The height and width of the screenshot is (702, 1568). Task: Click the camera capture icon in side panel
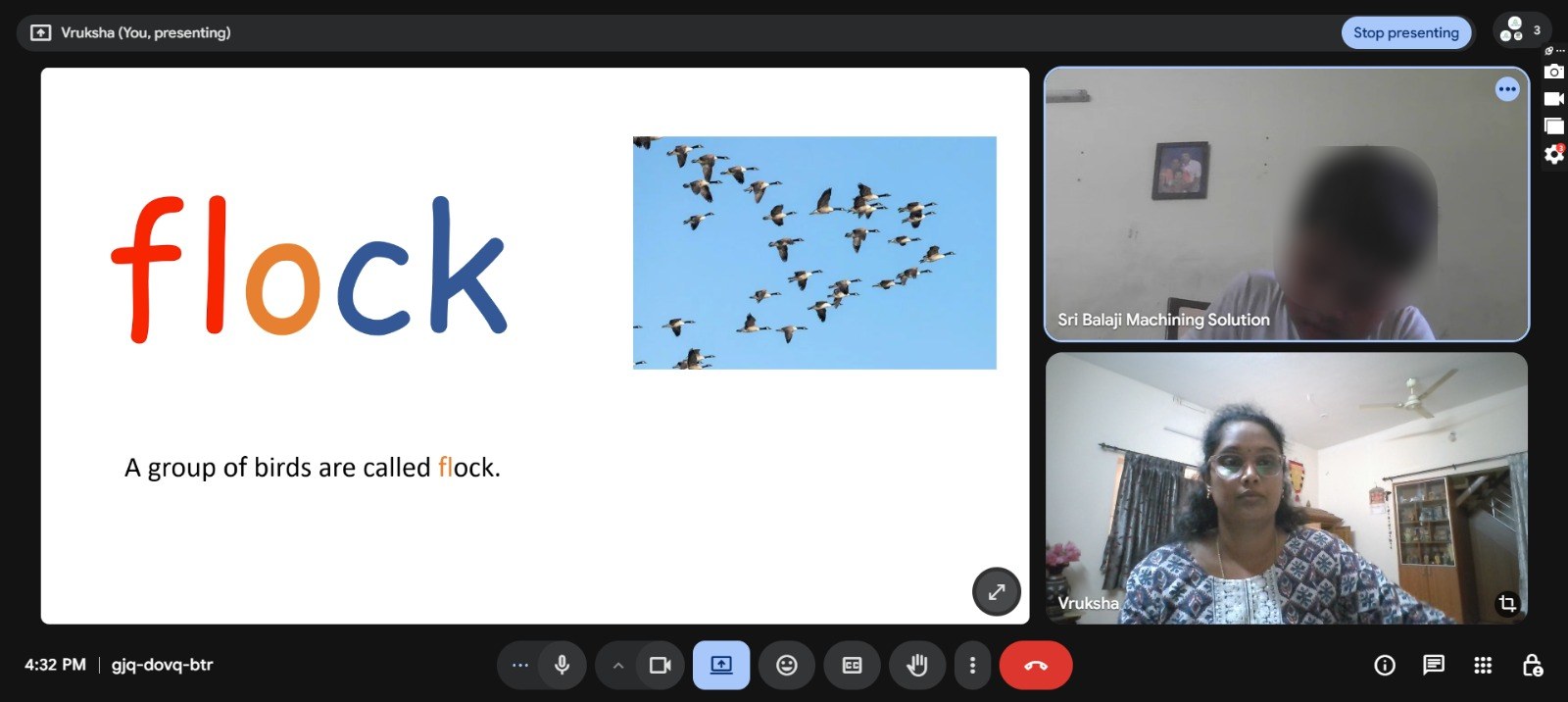tap(1553, 72)
